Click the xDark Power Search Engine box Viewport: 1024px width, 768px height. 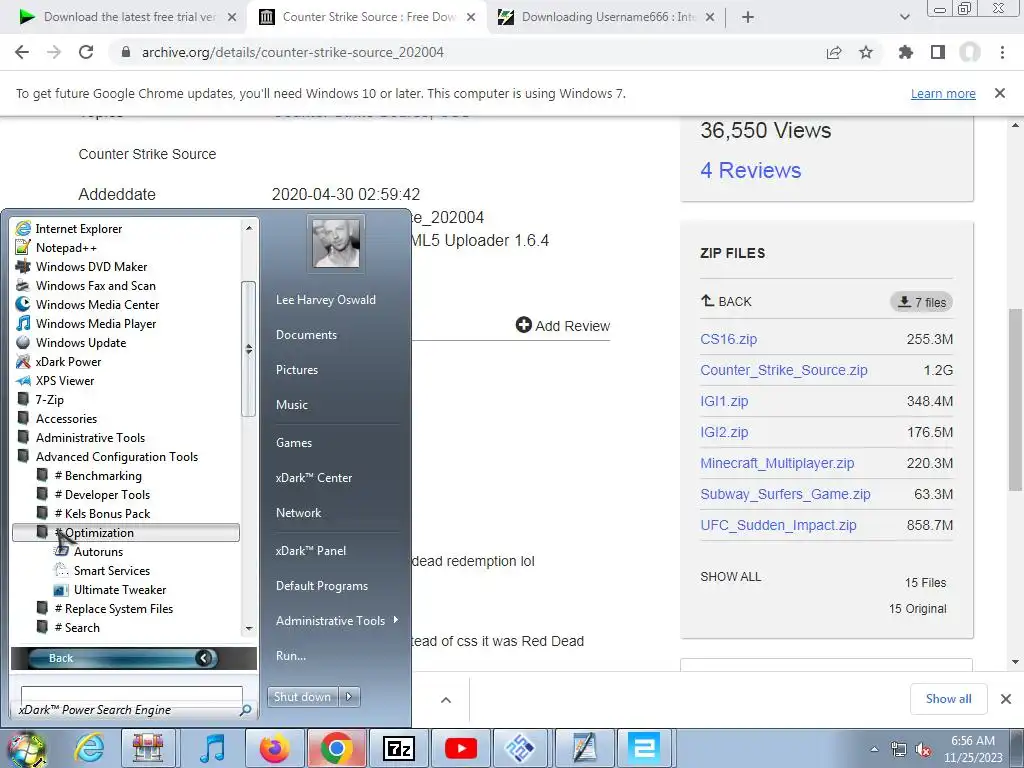pos(131,701)
